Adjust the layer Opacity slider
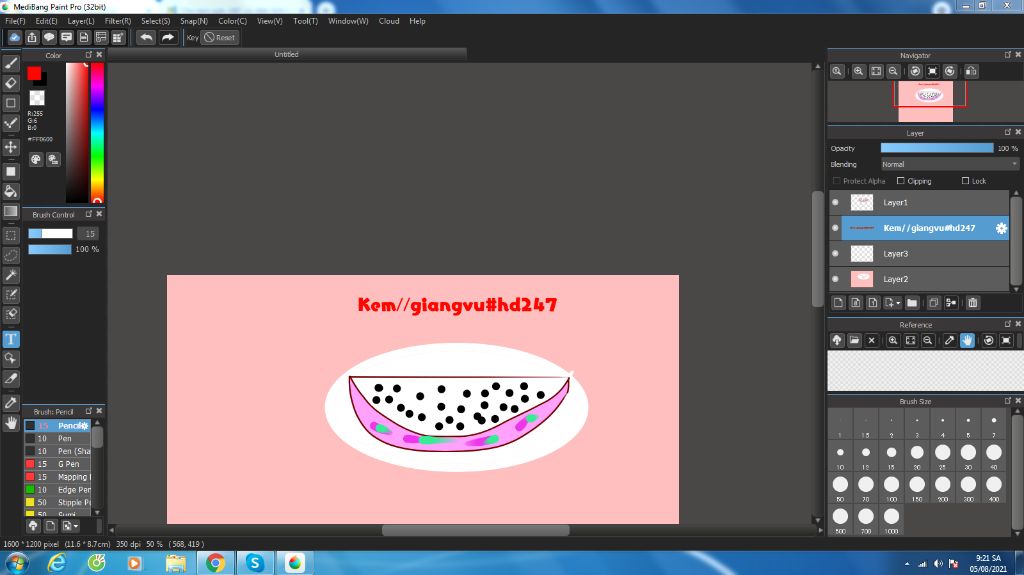Viewport: 1024px width, 575px height. click(x=936, y=148)
